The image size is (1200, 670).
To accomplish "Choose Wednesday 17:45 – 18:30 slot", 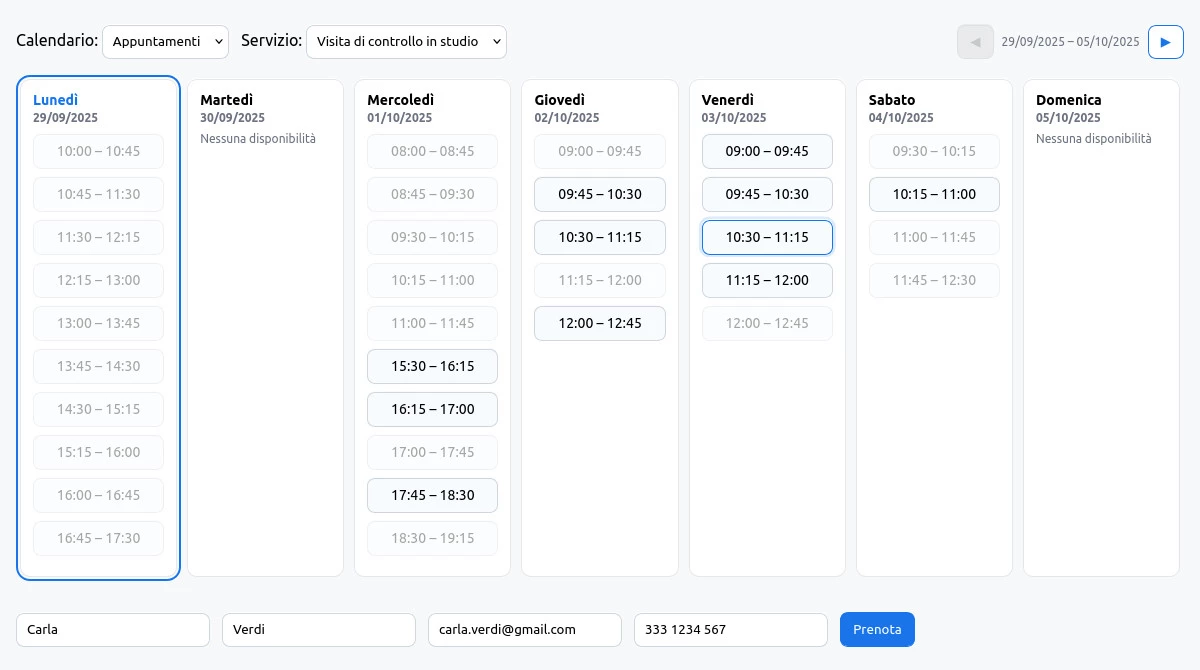I will coord(432,496).
